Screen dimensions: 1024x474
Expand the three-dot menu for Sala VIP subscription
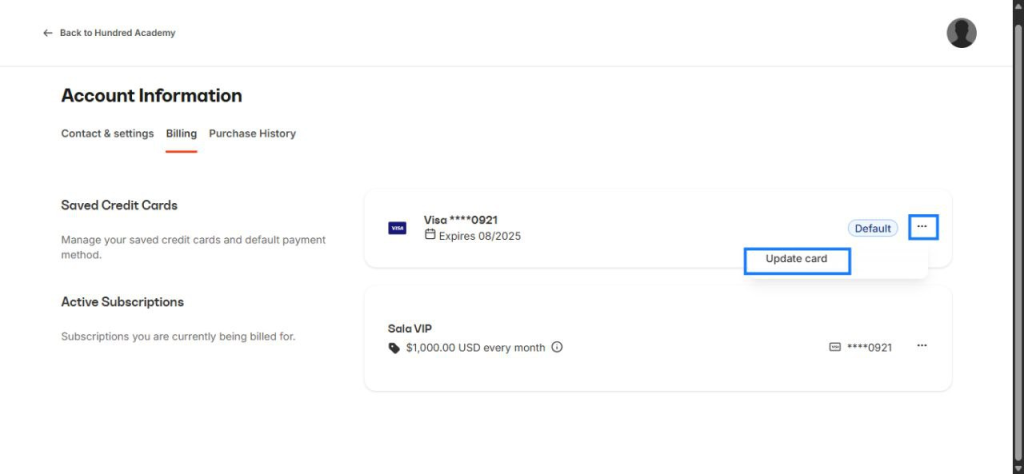tap(922, 346)
